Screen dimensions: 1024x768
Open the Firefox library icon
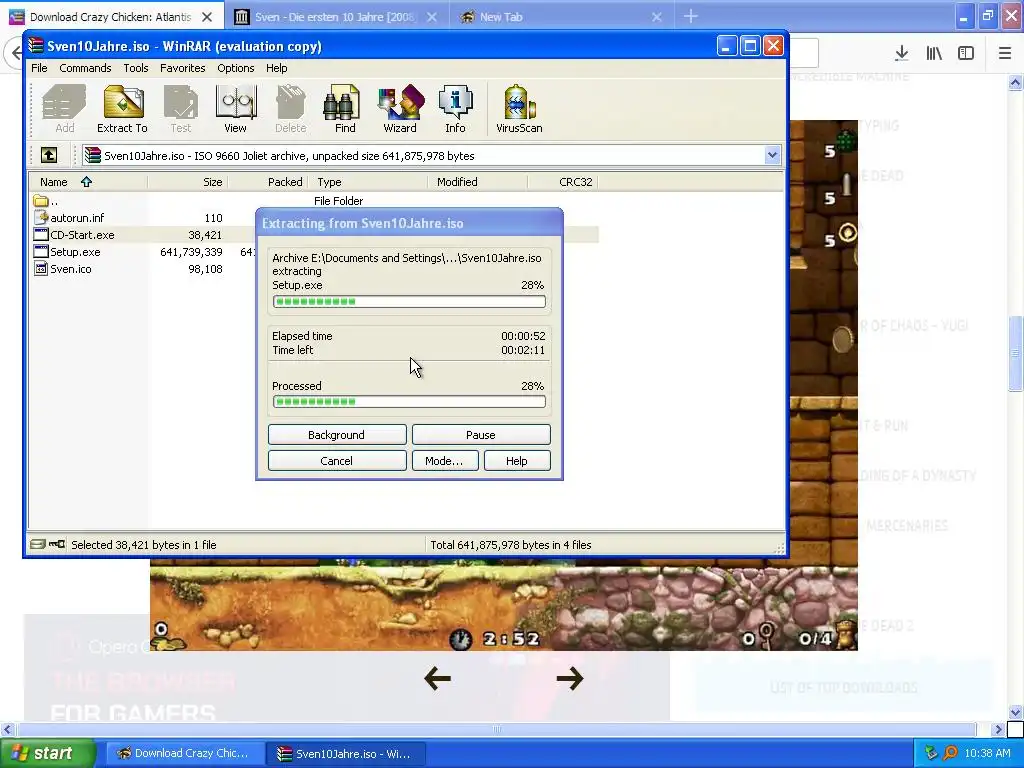tap(934, 53)
